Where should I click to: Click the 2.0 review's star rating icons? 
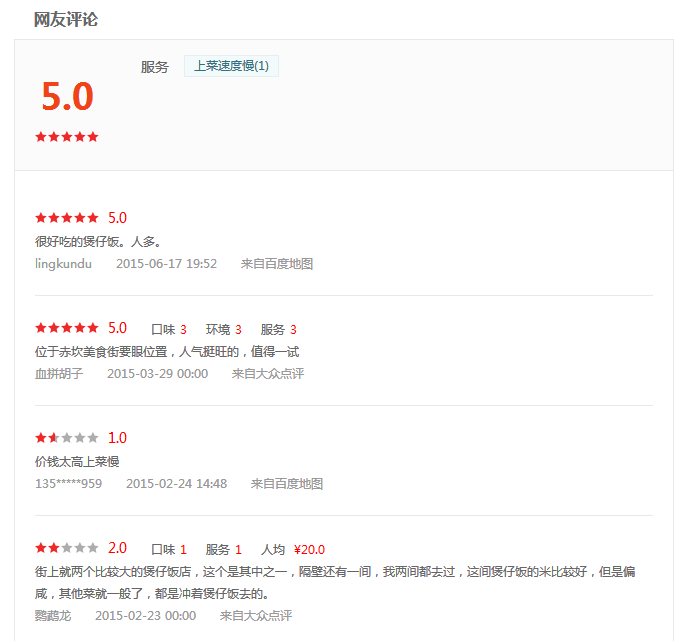(67, 548)
